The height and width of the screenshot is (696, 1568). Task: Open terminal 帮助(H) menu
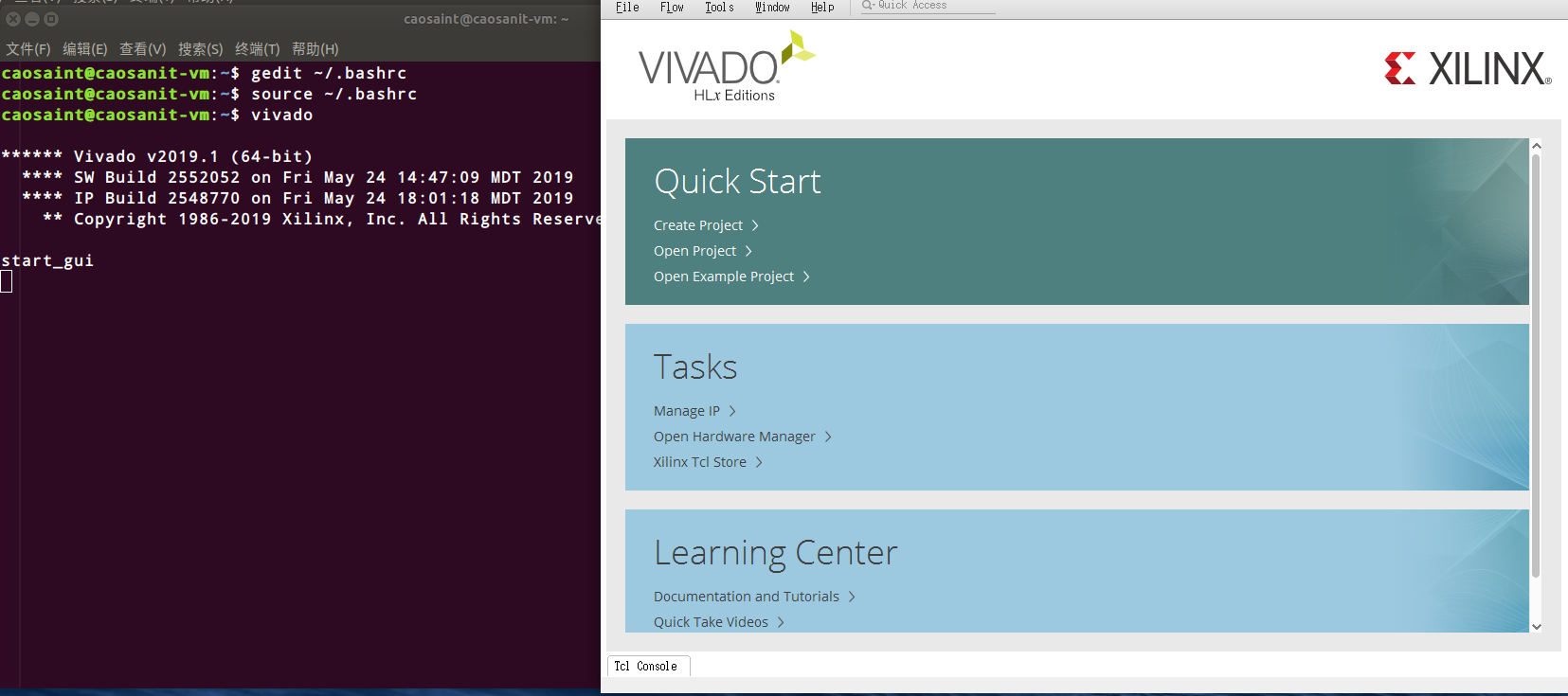pos(315,49)
